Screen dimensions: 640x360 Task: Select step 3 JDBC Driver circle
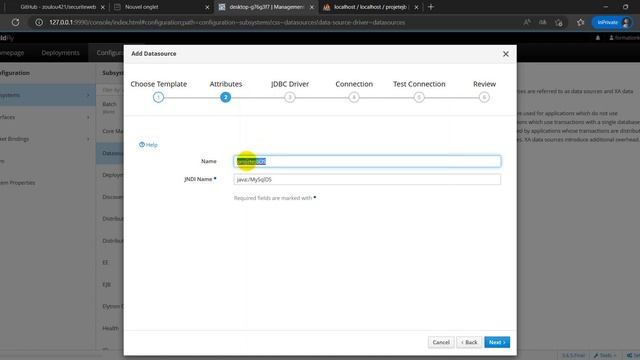click(290, 97)
